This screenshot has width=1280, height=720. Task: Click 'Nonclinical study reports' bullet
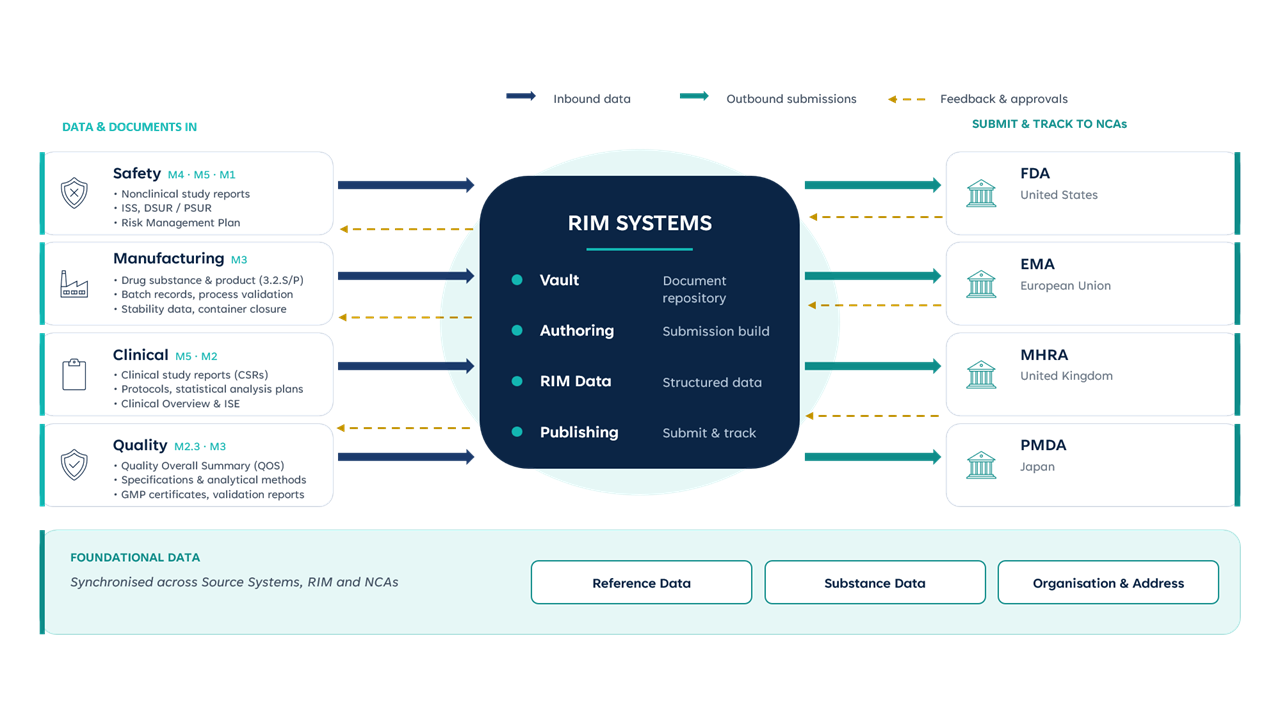(182, 194)
